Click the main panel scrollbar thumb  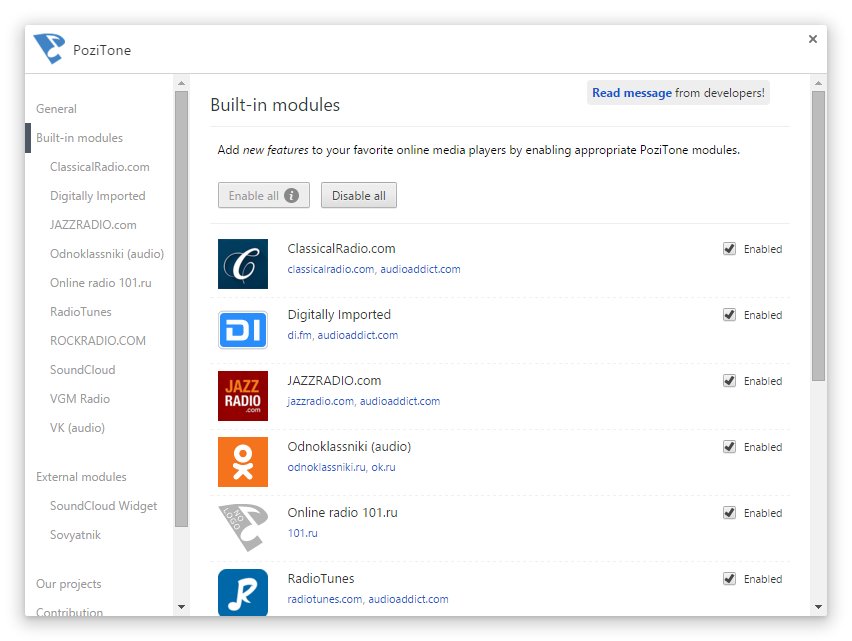(x=818, y=236)
